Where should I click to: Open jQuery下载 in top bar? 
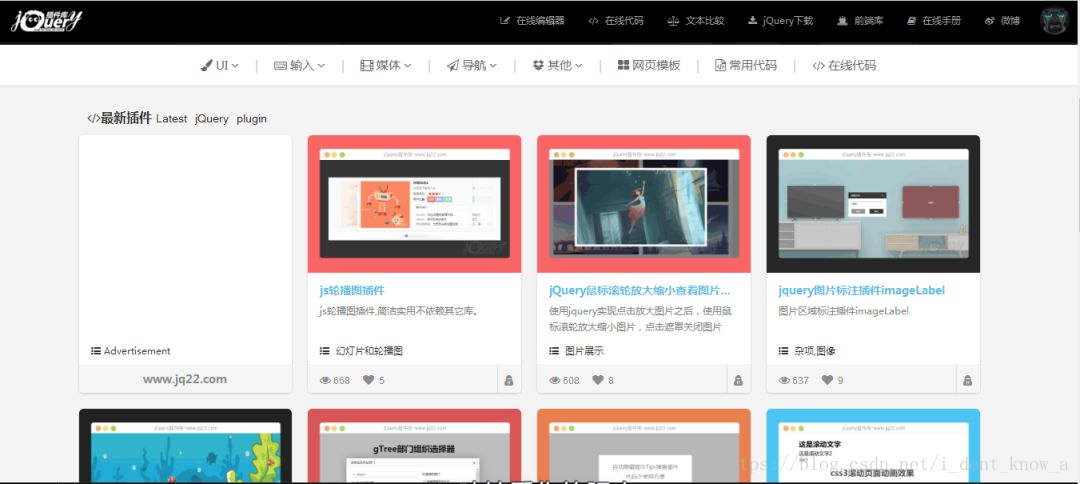[780, 21]
